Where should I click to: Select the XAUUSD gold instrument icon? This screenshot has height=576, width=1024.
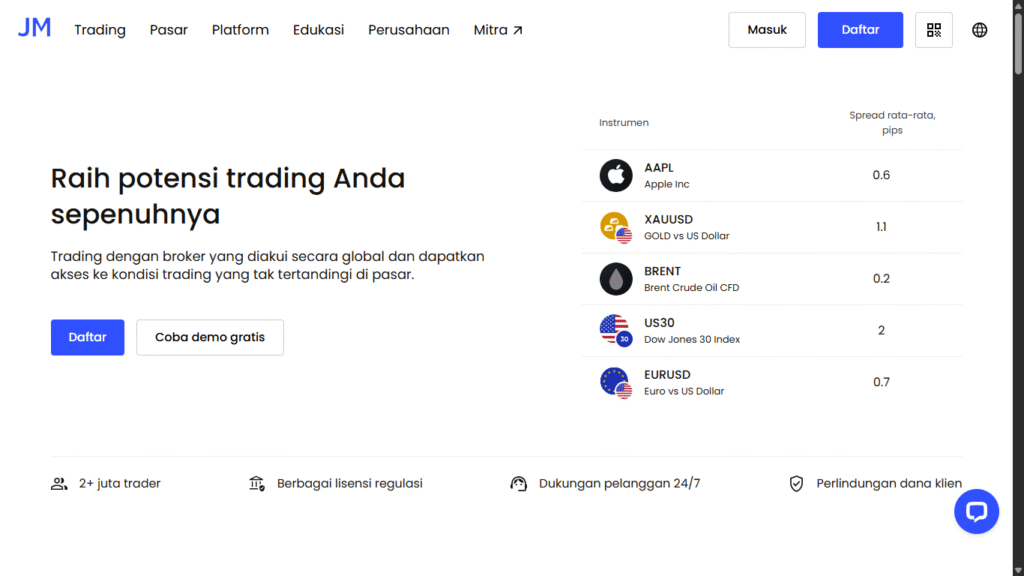(616, 227)
